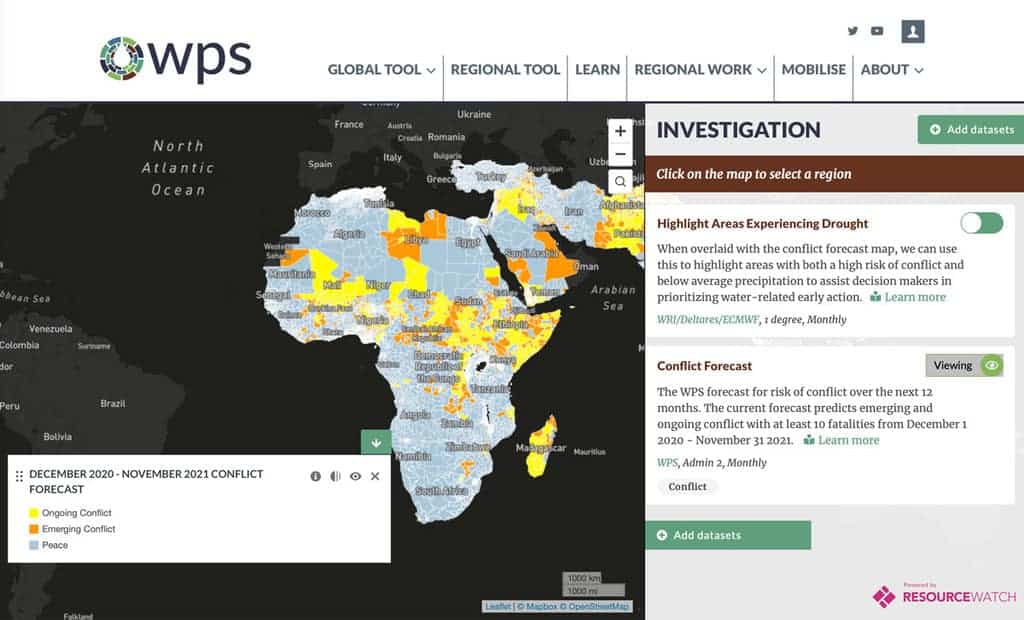1024x620 pixels.
Task: Collapse the legend with green down arrow
Action: pos(376,442)
